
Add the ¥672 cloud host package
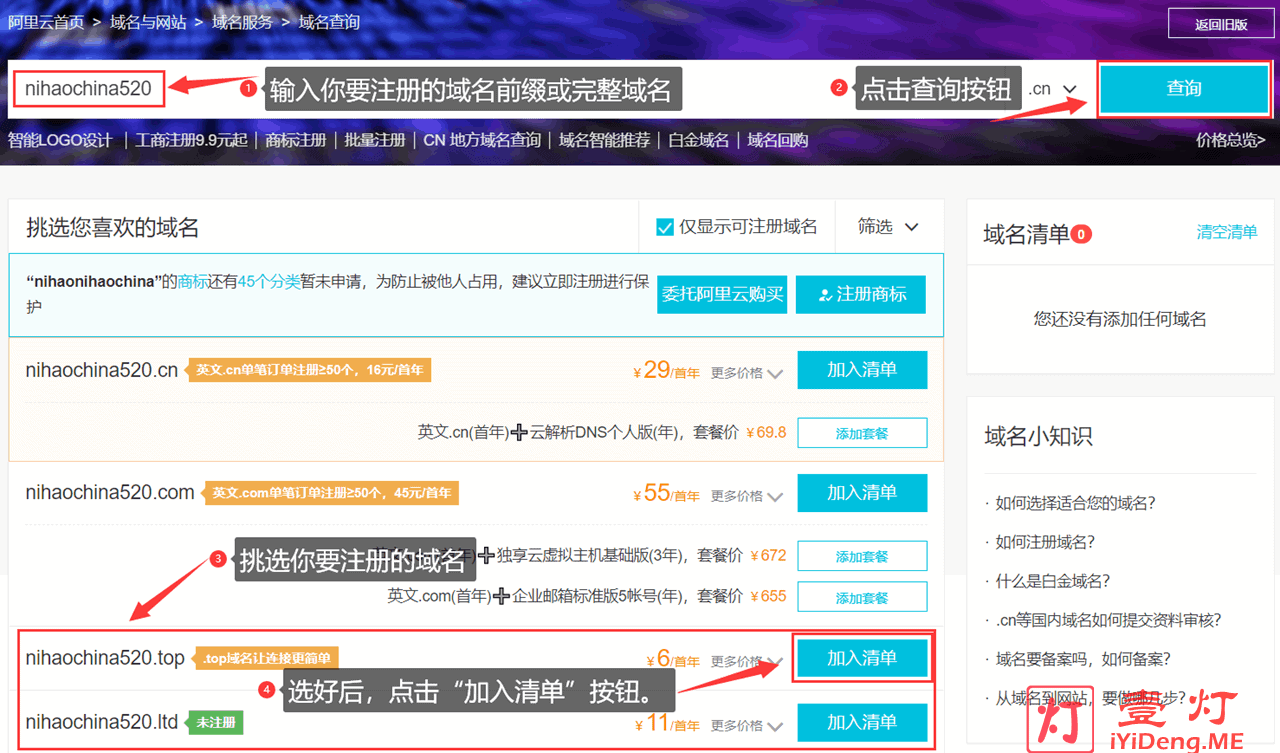click(x=862, y=556)
